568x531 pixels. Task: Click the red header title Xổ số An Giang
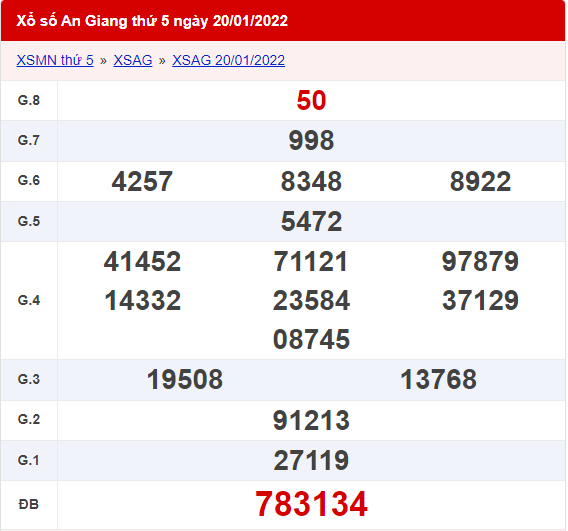click(152, 21)
